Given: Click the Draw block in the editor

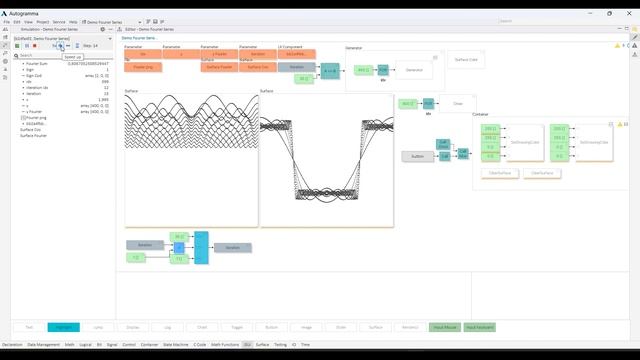Looking at the screenshot, I should [x=458, y=104].
